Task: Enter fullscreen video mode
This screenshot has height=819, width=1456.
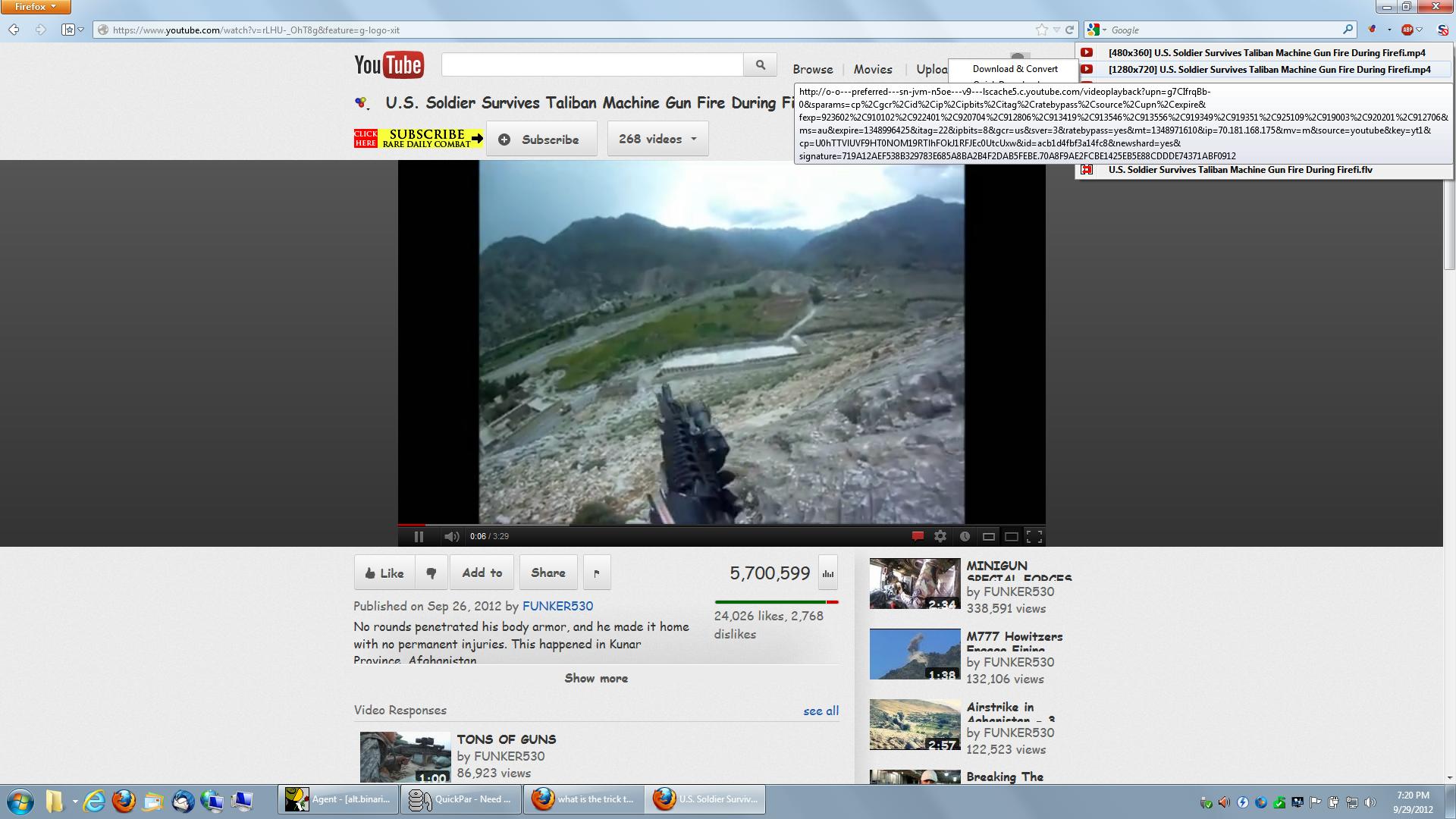Action: 1034,536
